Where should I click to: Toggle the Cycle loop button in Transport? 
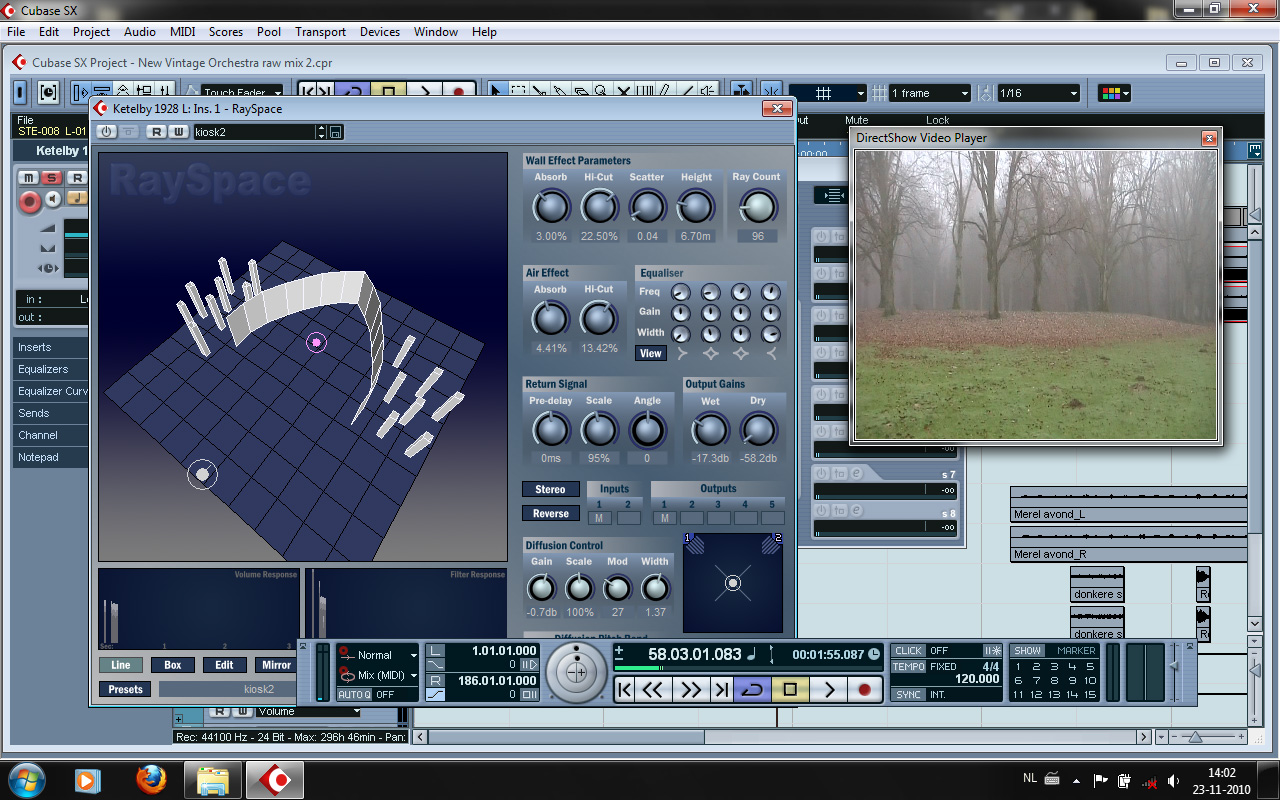(752, 689)
